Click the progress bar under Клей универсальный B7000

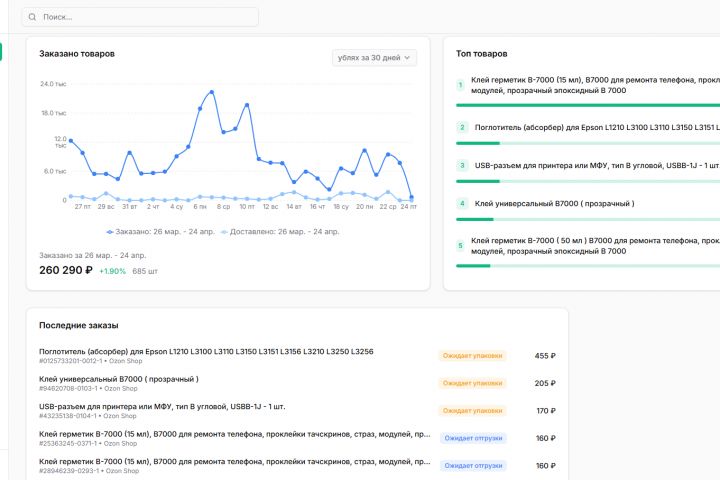point(588,220)
